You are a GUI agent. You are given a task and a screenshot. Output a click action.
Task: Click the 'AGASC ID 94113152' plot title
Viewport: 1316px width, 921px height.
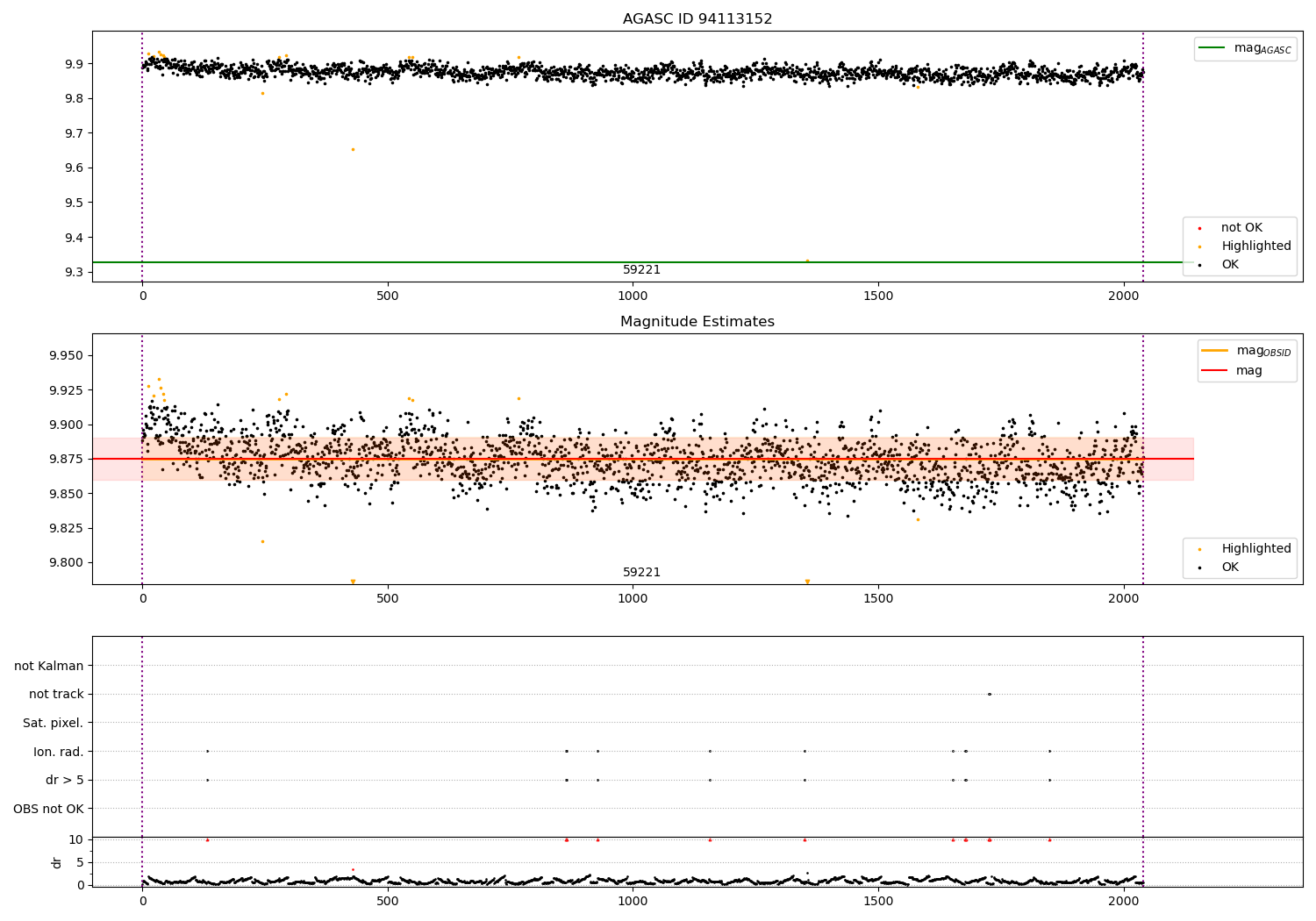697,19
